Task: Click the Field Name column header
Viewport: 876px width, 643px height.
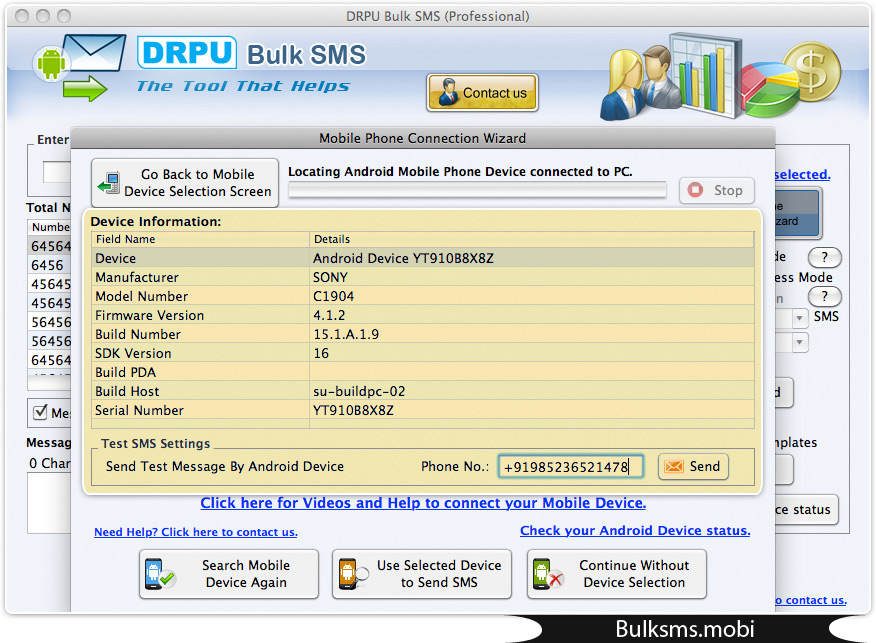Action: coord(201,239)
